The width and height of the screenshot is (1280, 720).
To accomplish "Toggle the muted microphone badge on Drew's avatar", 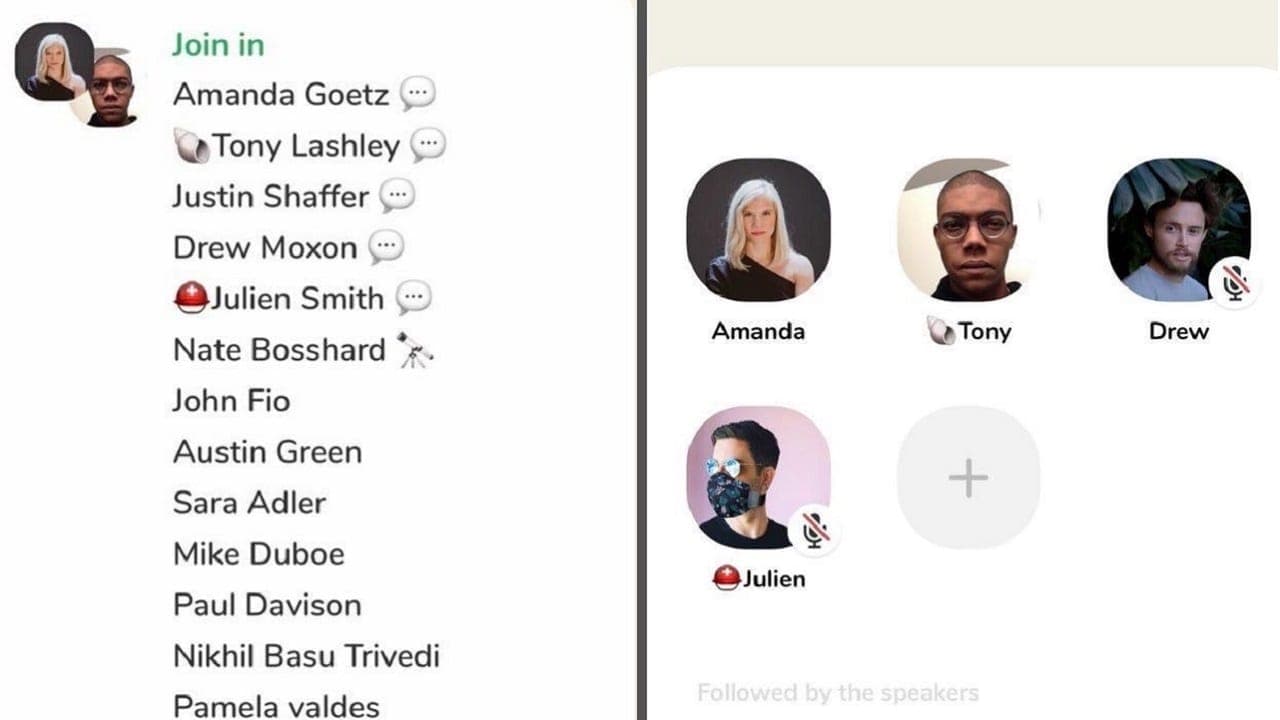I will coord(1235,282).
